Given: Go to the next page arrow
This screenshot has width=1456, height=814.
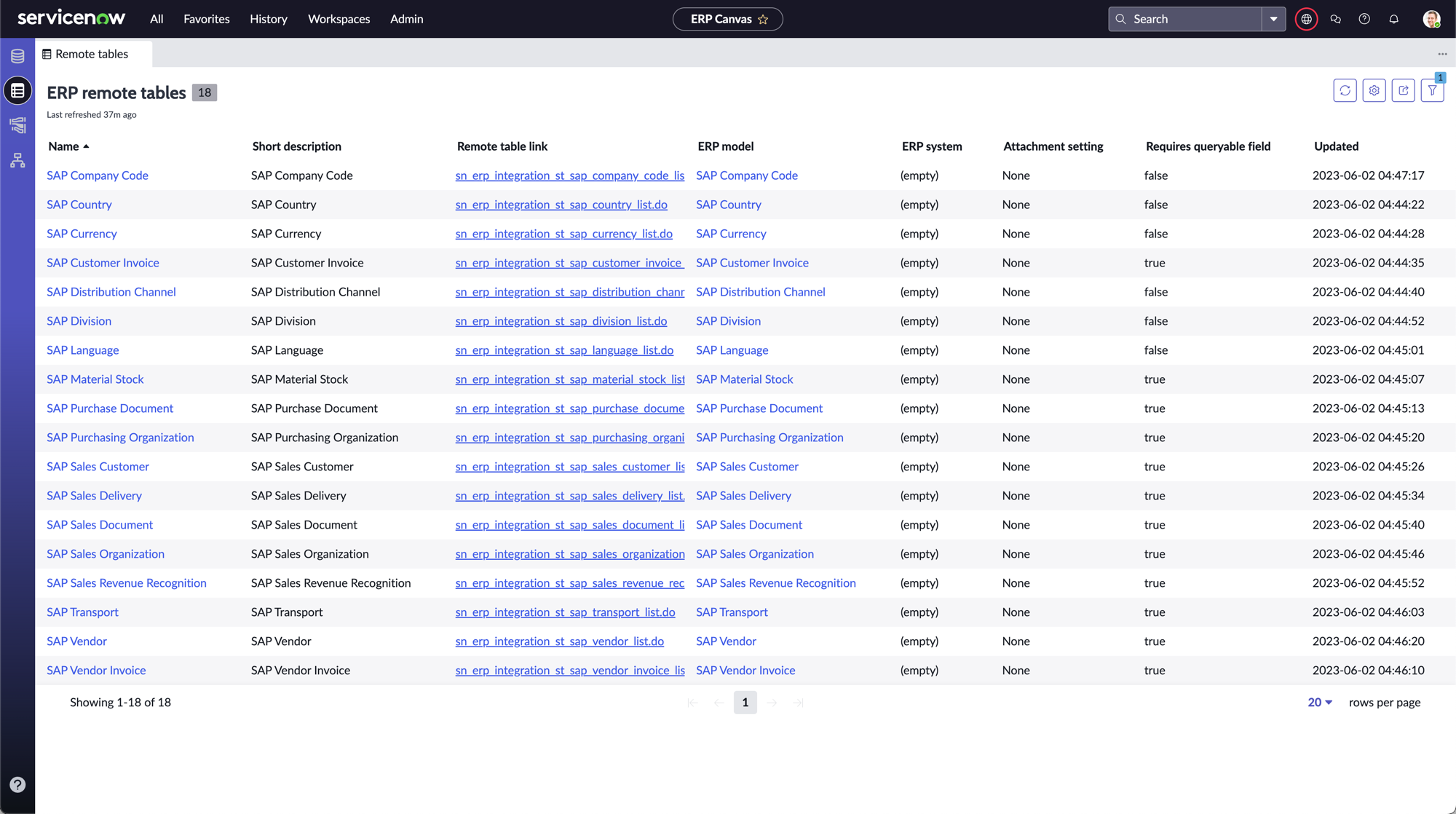Looking at the screenshot, I should [x=772, y=703].
